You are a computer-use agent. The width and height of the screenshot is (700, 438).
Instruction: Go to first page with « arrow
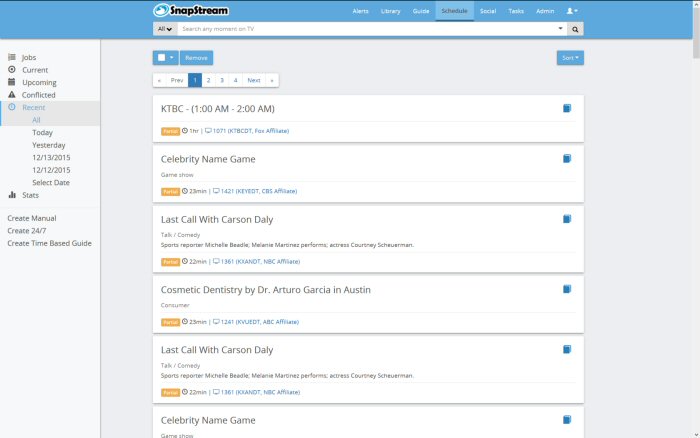159,80
